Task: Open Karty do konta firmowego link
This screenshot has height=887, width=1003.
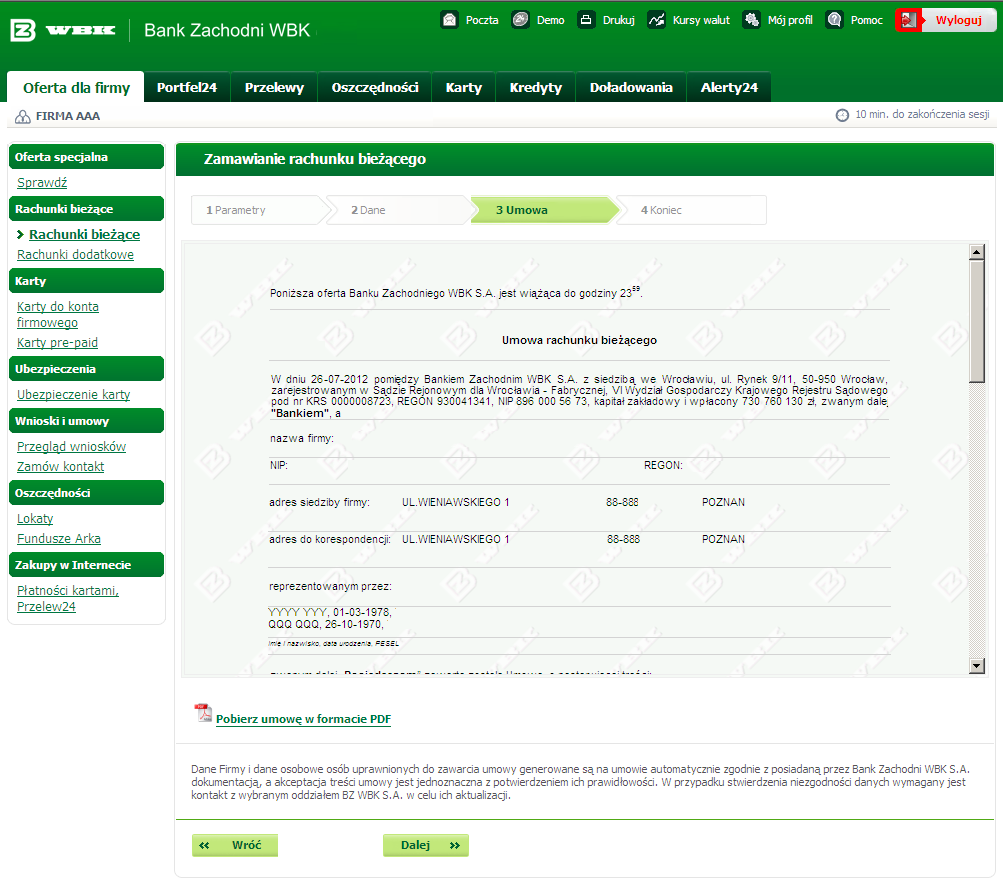Action: (x=58, y=315)
